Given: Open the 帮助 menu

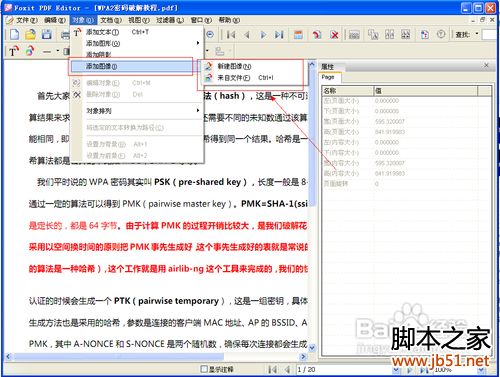Looking at the screenshot, I should (229, 20).
